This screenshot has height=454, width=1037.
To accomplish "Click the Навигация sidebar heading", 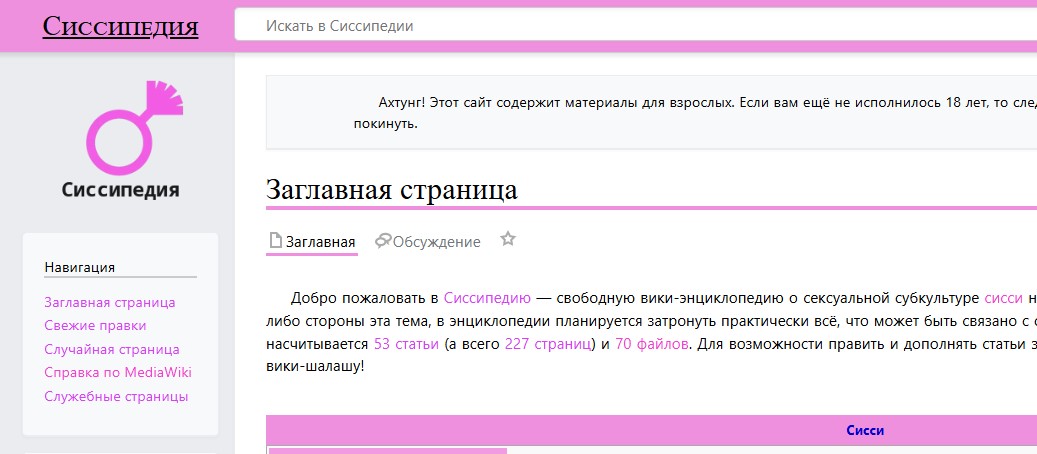I will tap(80, 267).
